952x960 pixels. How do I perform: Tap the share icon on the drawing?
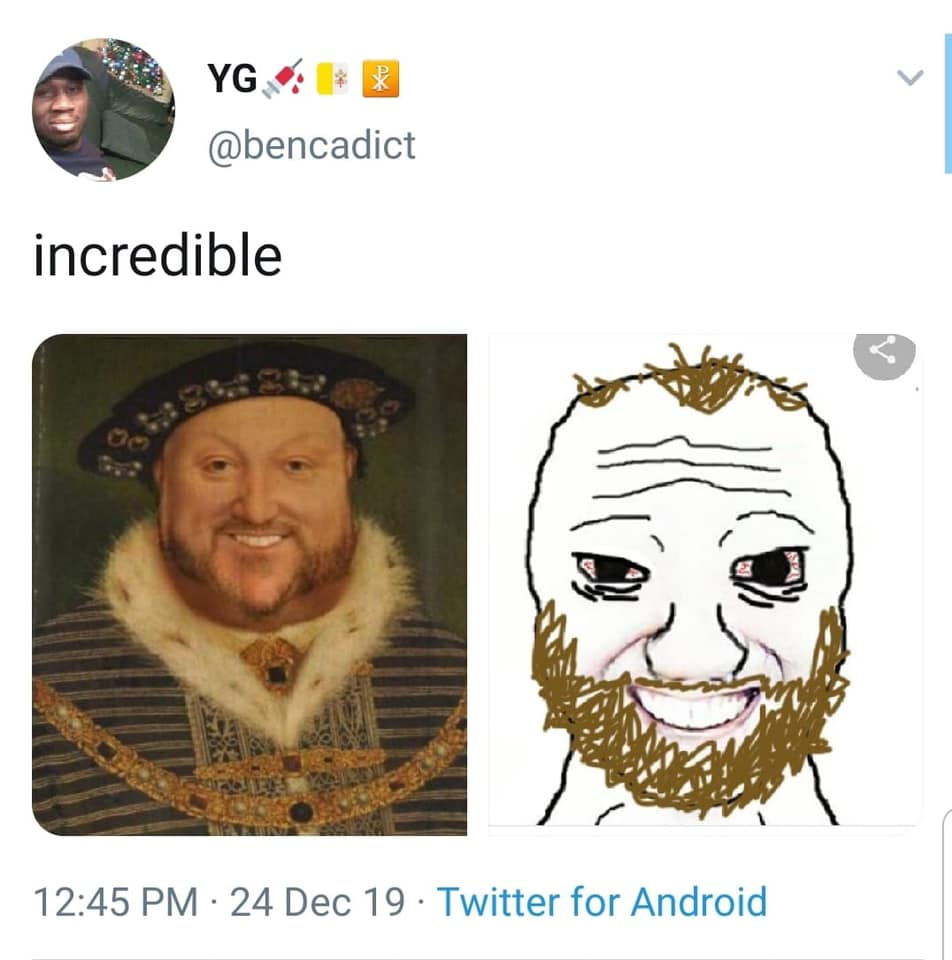[x=884, y=352]
